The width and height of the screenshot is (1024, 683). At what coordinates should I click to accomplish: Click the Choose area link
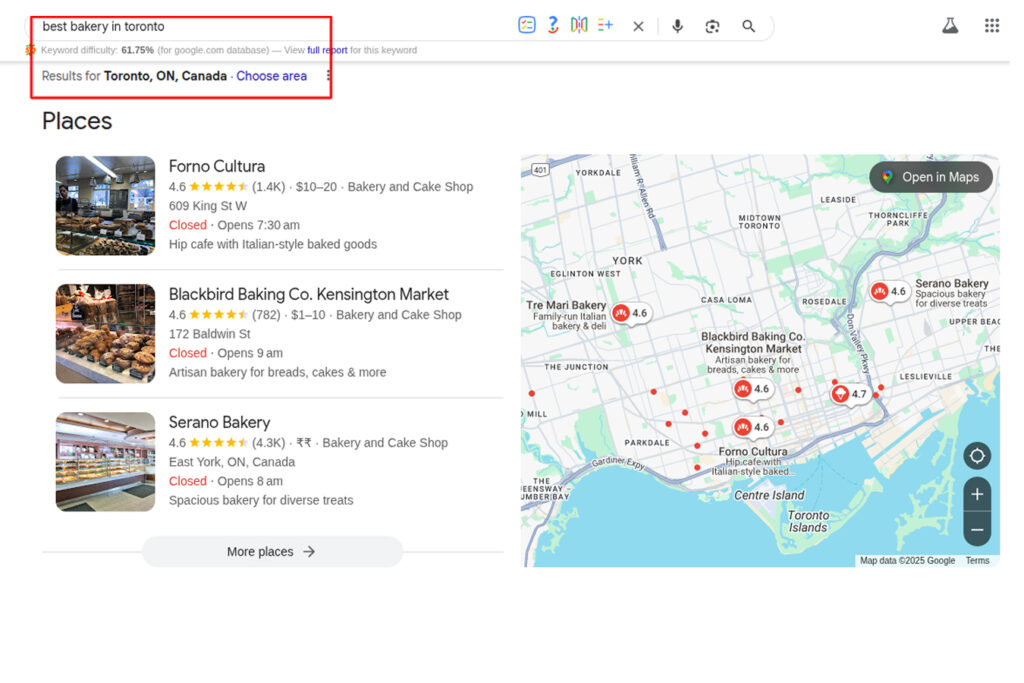[271, 76]
